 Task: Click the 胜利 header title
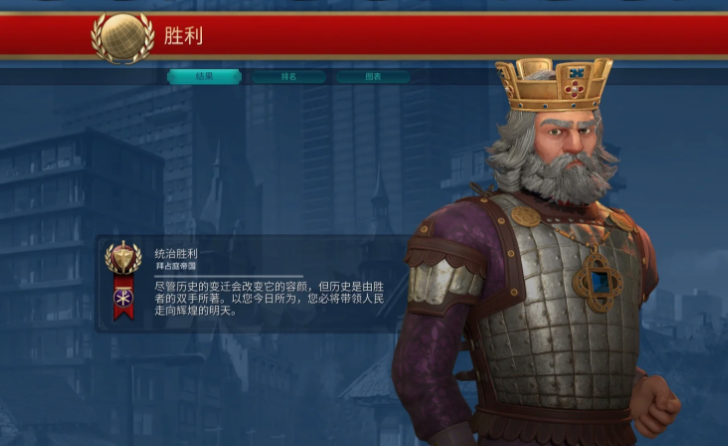183,36
